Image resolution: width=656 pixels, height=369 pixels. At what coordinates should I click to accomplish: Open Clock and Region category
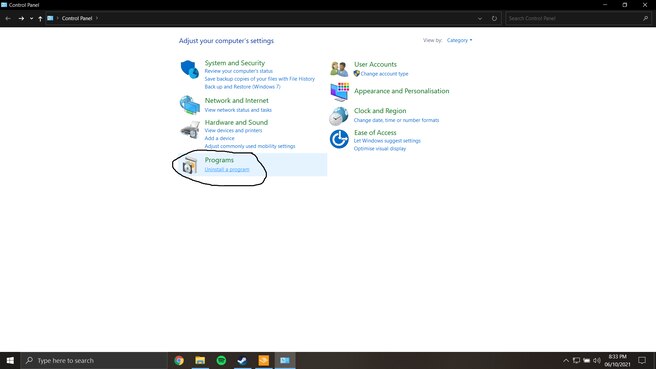(380, 111)
